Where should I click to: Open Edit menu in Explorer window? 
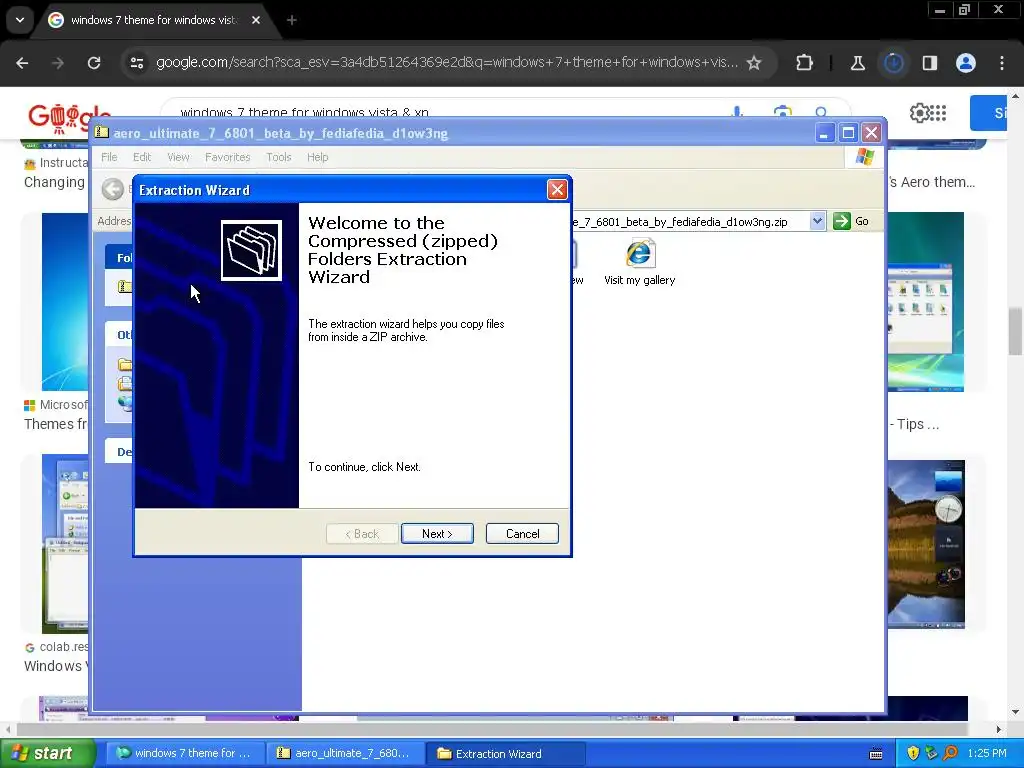[x=142, y=157]
